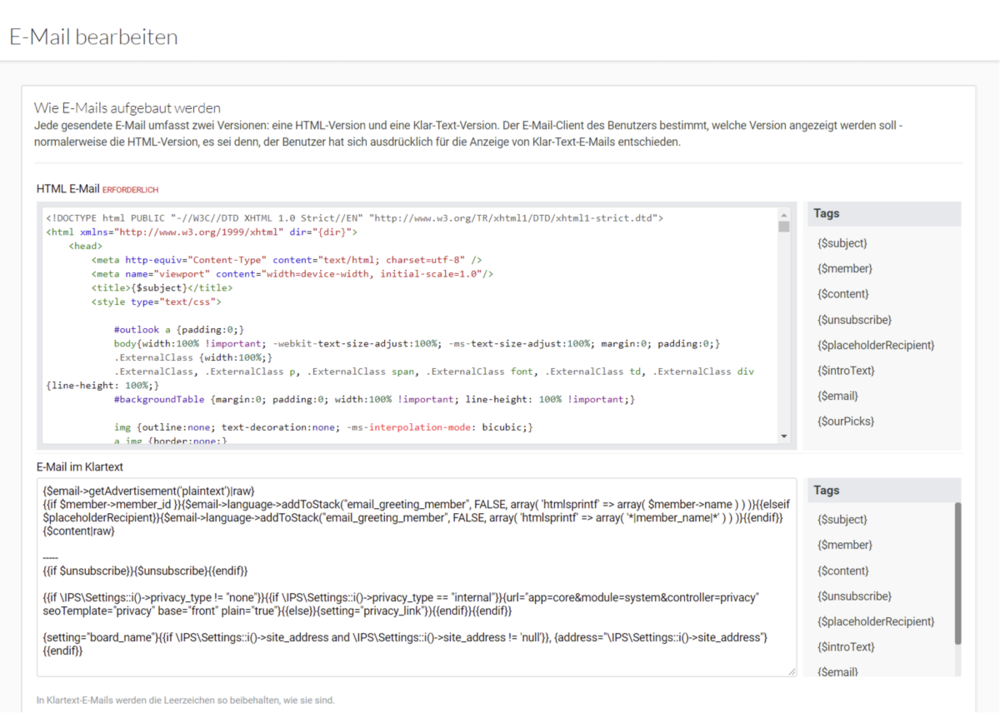This screenshot has height=713, width=1000.
Task: Insert {$introText} tag from HTML E-Mail tags list
Action: click(845, 371)
